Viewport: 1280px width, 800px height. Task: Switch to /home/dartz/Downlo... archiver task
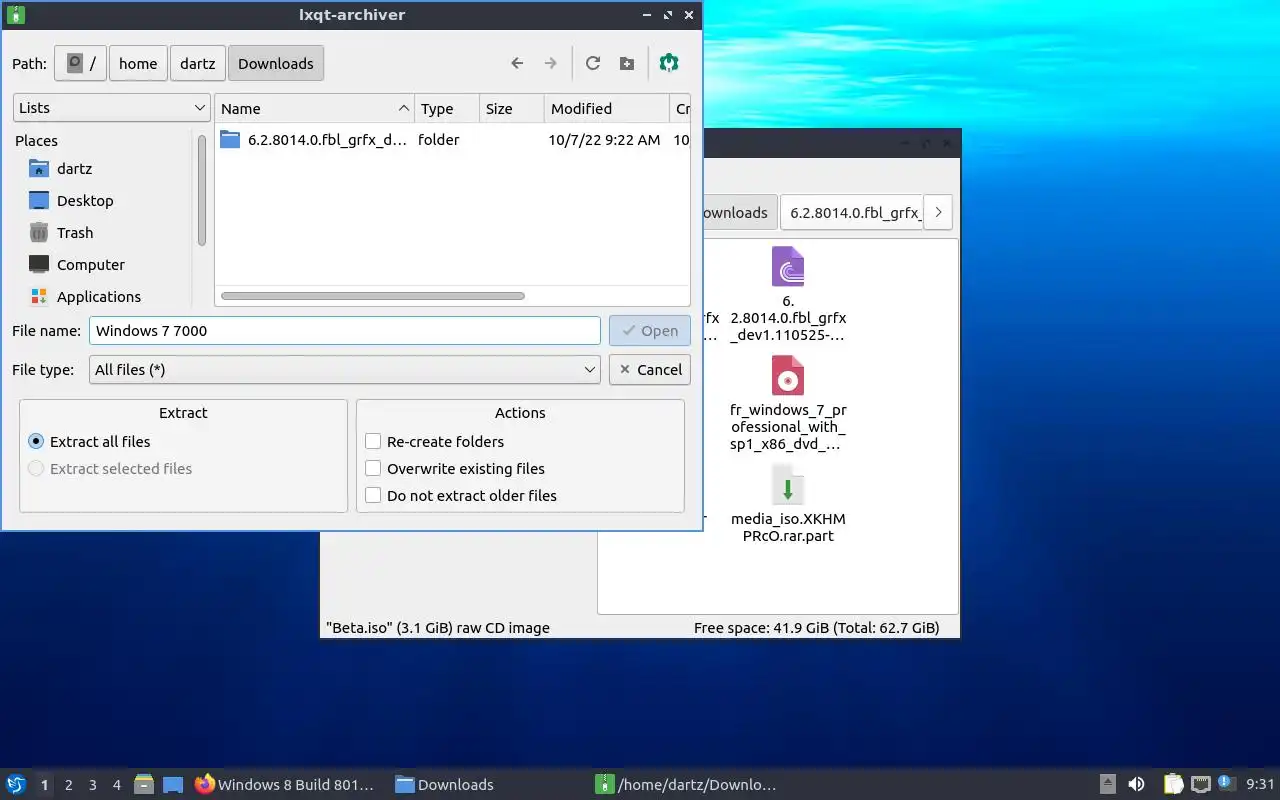(686, 785)
